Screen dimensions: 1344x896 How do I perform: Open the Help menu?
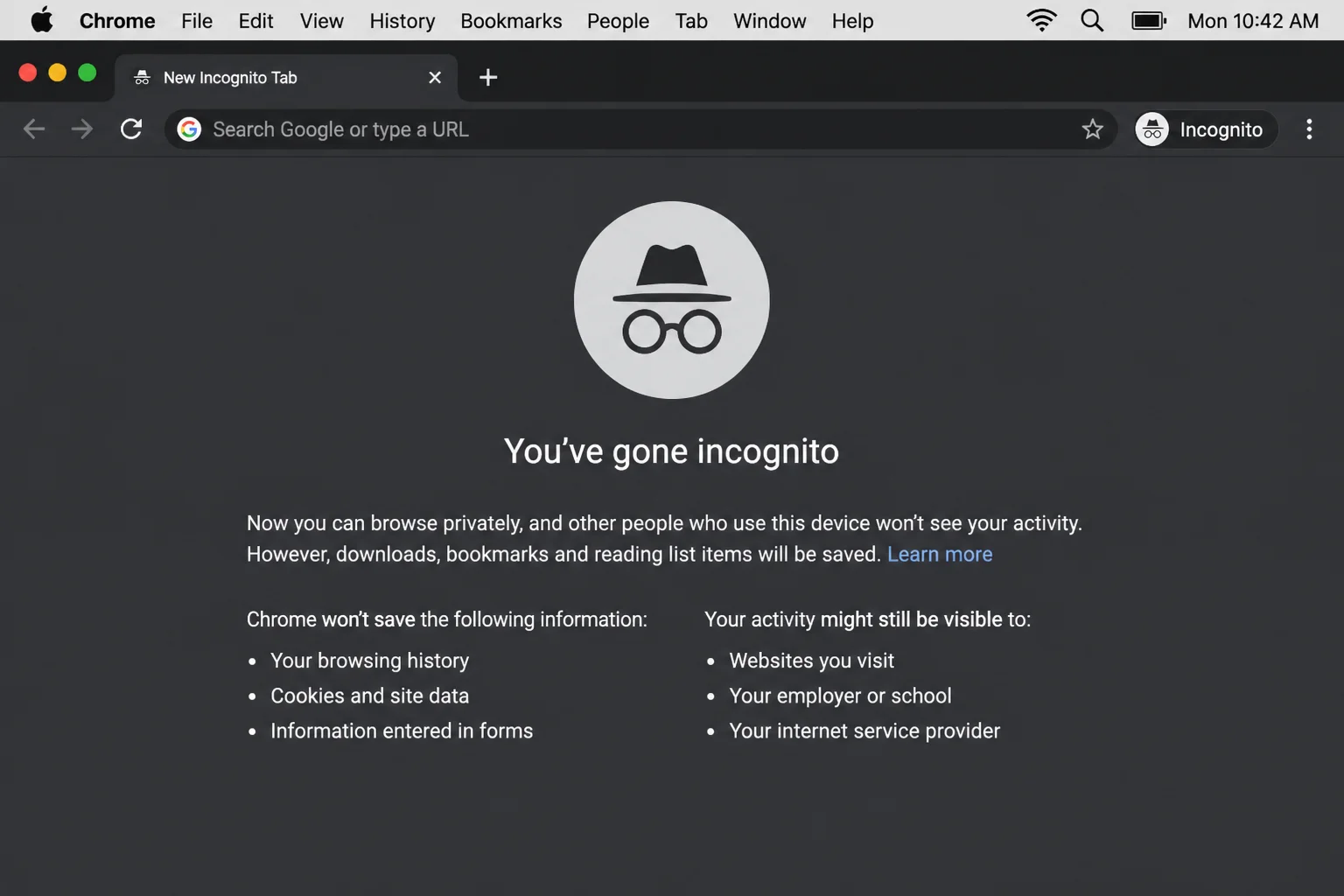coord(852,21)
